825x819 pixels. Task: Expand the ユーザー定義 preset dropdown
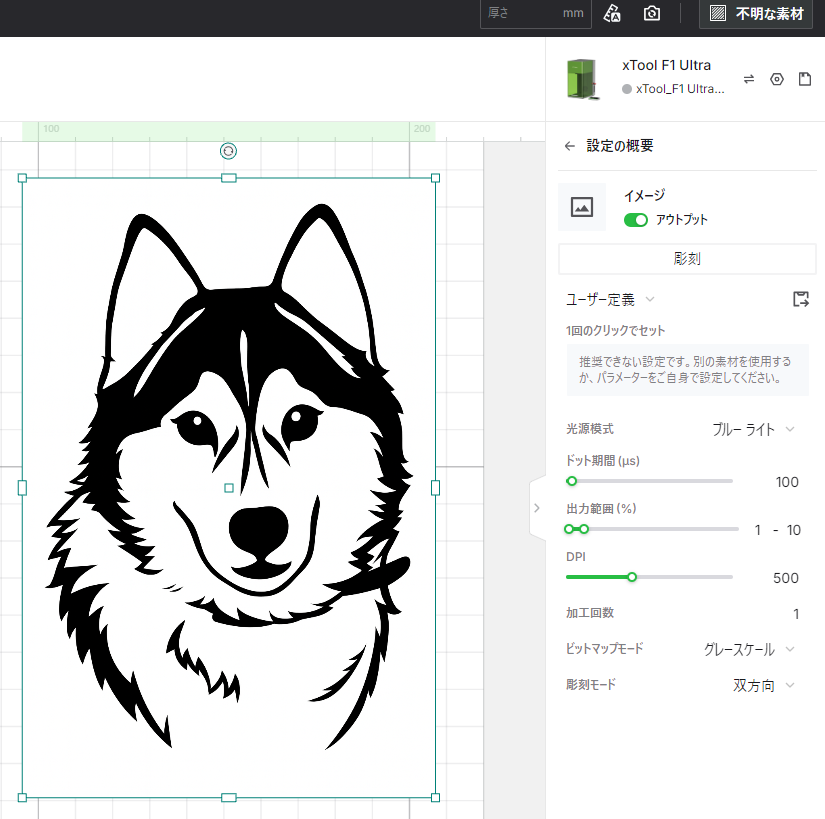click(611, 299)
